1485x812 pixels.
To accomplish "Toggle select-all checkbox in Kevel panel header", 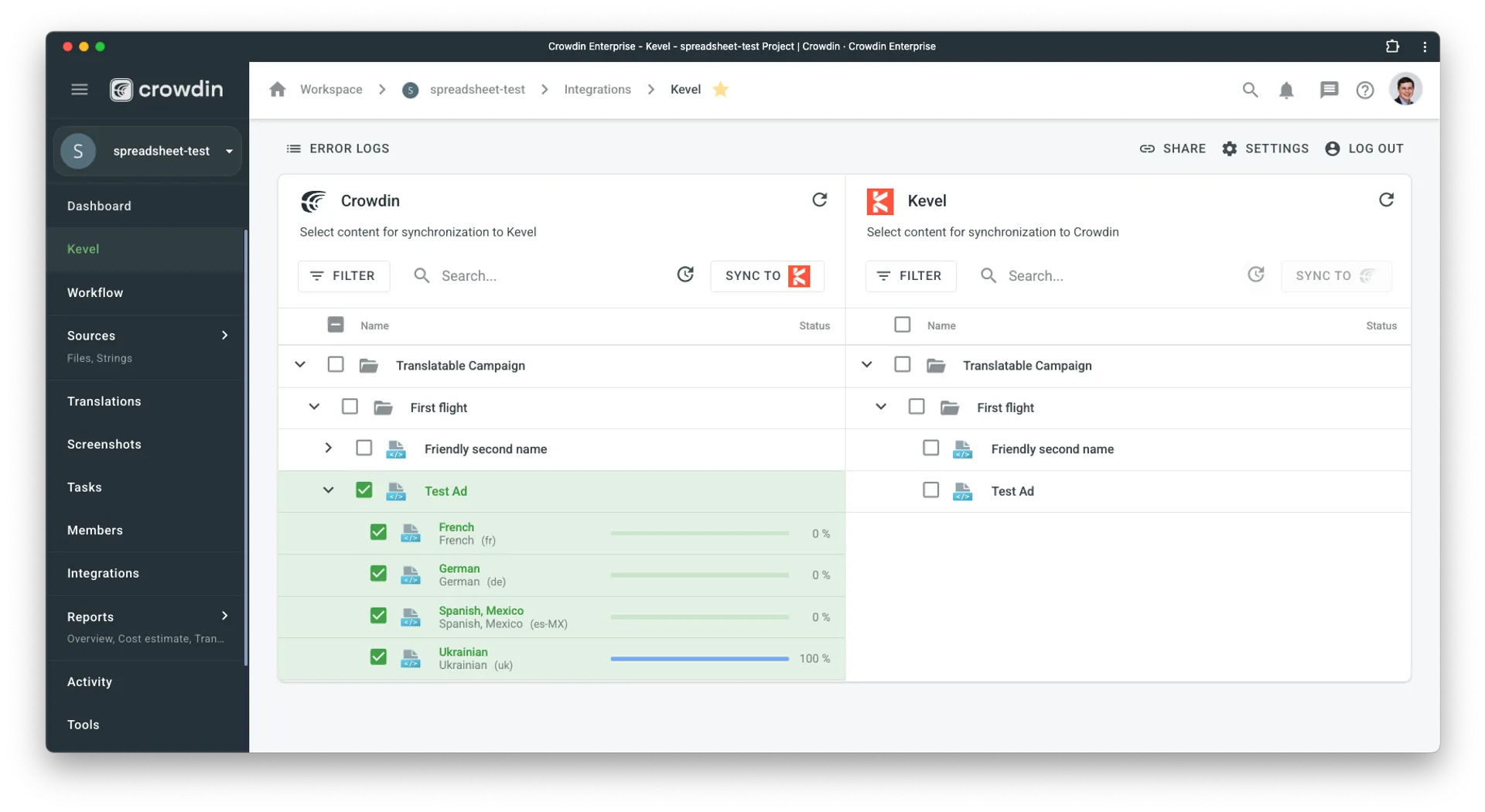I will click(902, 325).
